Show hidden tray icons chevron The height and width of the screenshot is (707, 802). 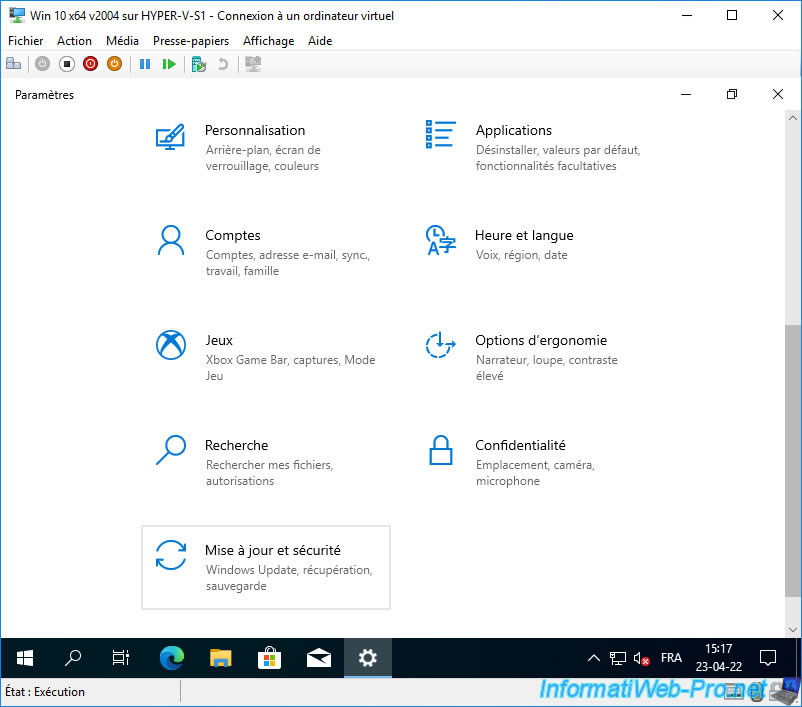(x=594, y=658)
